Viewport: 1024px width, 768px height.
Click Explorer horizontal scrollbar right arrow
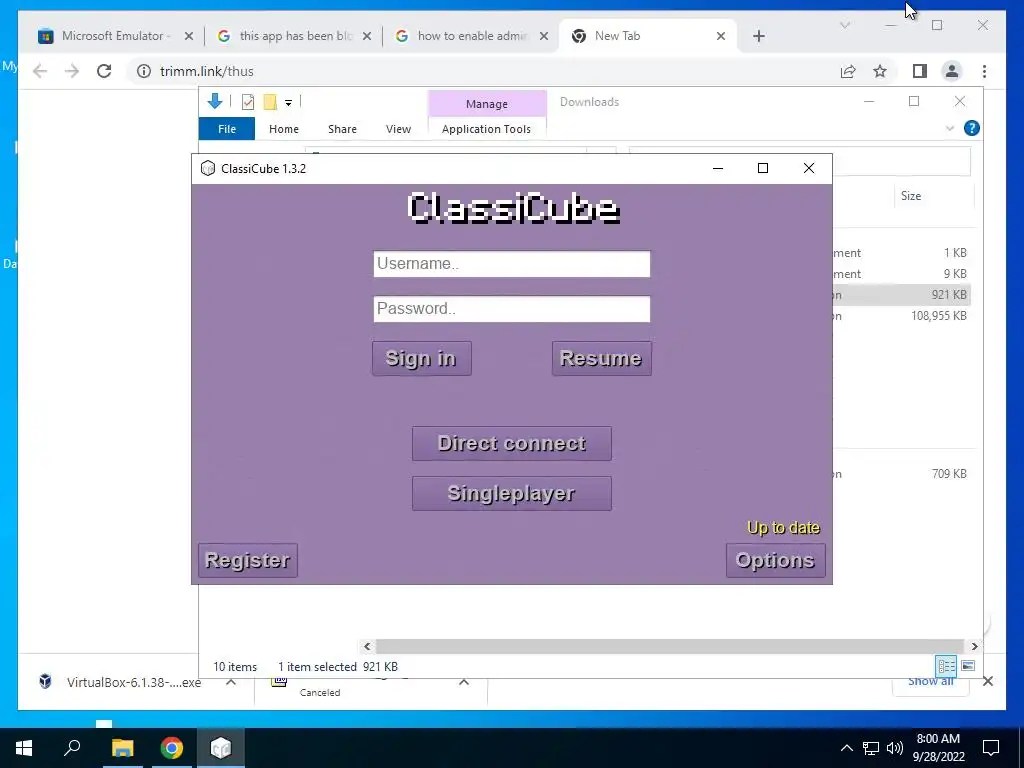click(x=974, y=646)
